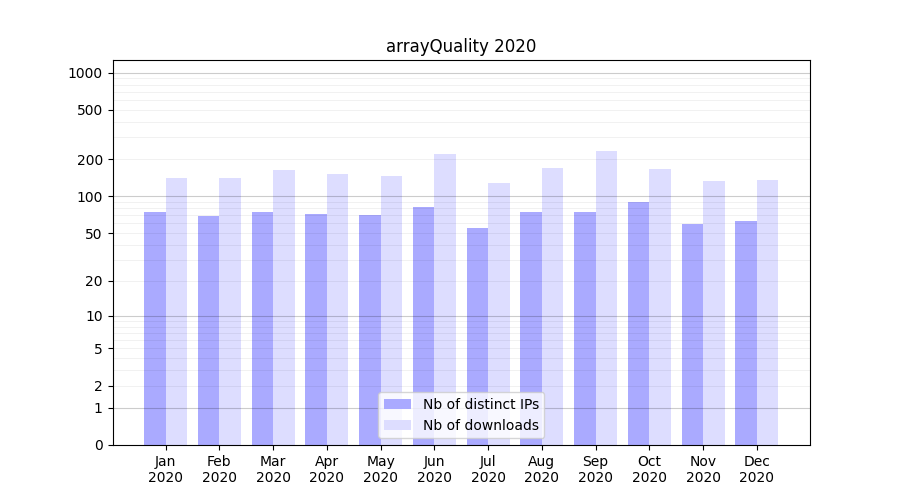Click the 'Aug 2020' x-axis label

(542, 469)
